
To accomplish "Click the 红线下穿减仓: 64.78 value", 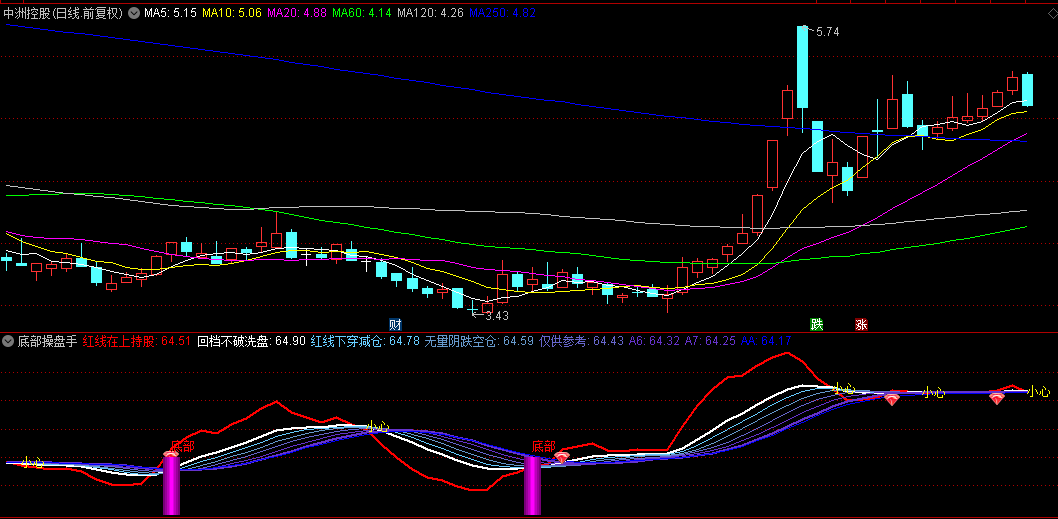I will 365,341.
